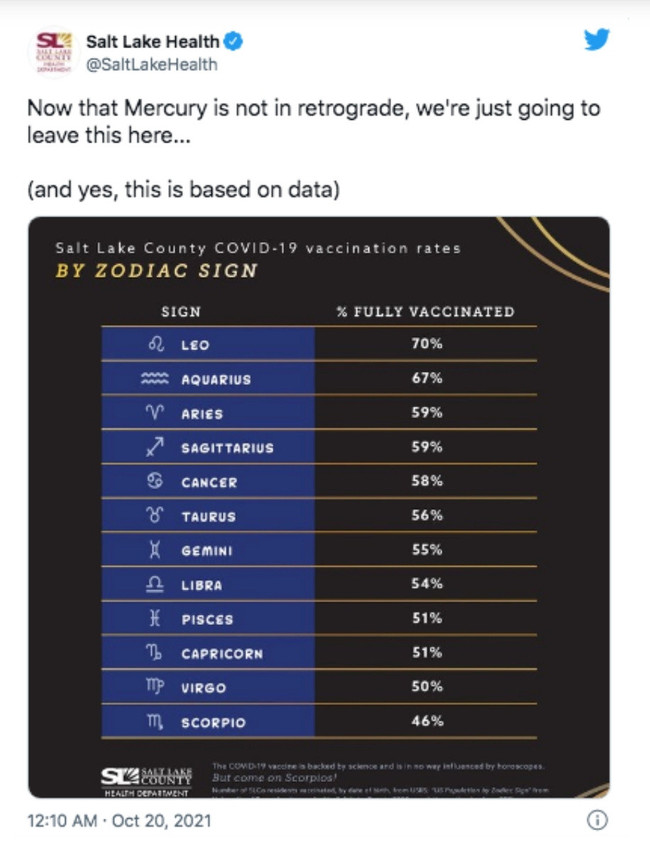Click the verified checkmark badge

(x=235, y=42)
